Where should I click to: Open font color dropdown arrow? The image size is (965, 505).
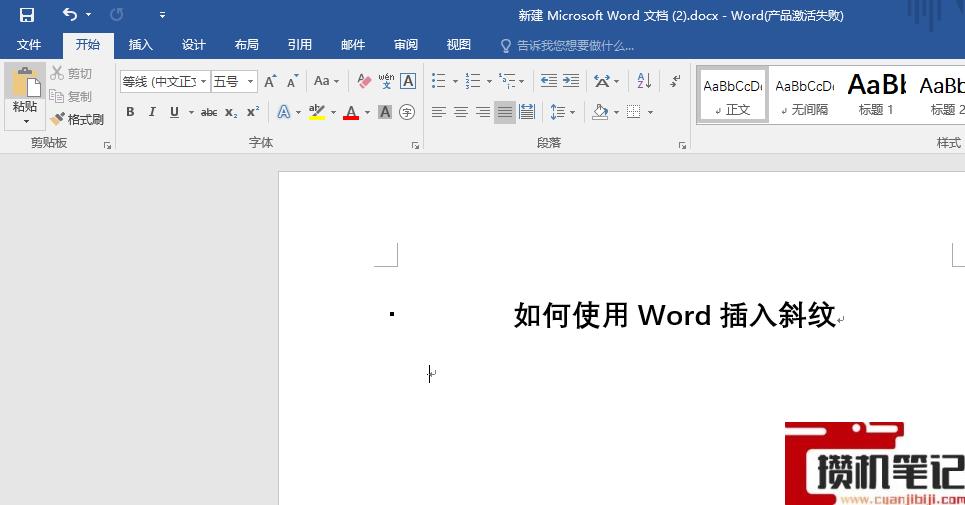click(367, 113)
